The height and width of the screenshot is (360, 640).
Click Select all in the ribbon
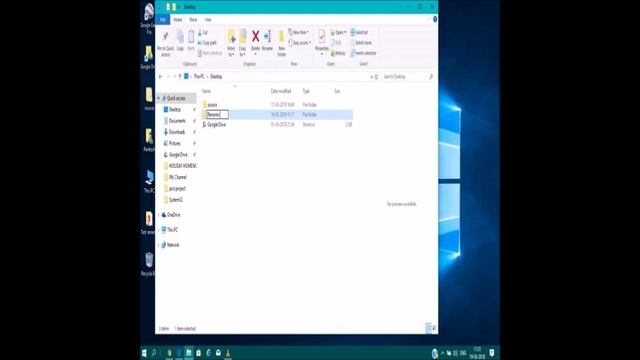[360, 32]
